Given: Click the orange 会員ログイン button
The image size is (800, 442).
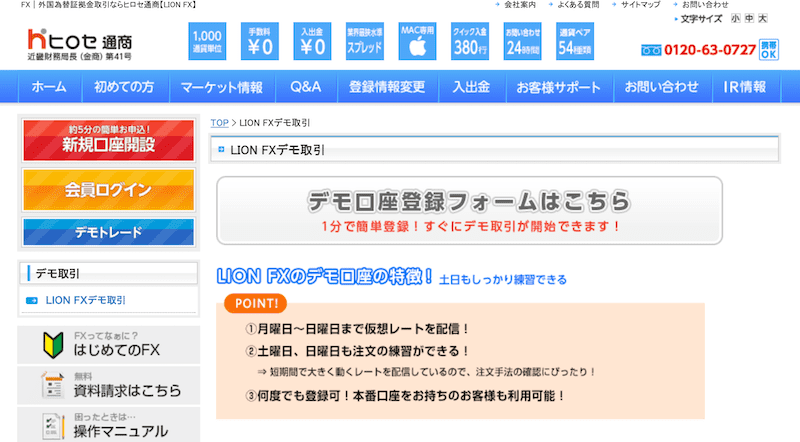Looking at the screenshot, I should click(x=108, y=189).
